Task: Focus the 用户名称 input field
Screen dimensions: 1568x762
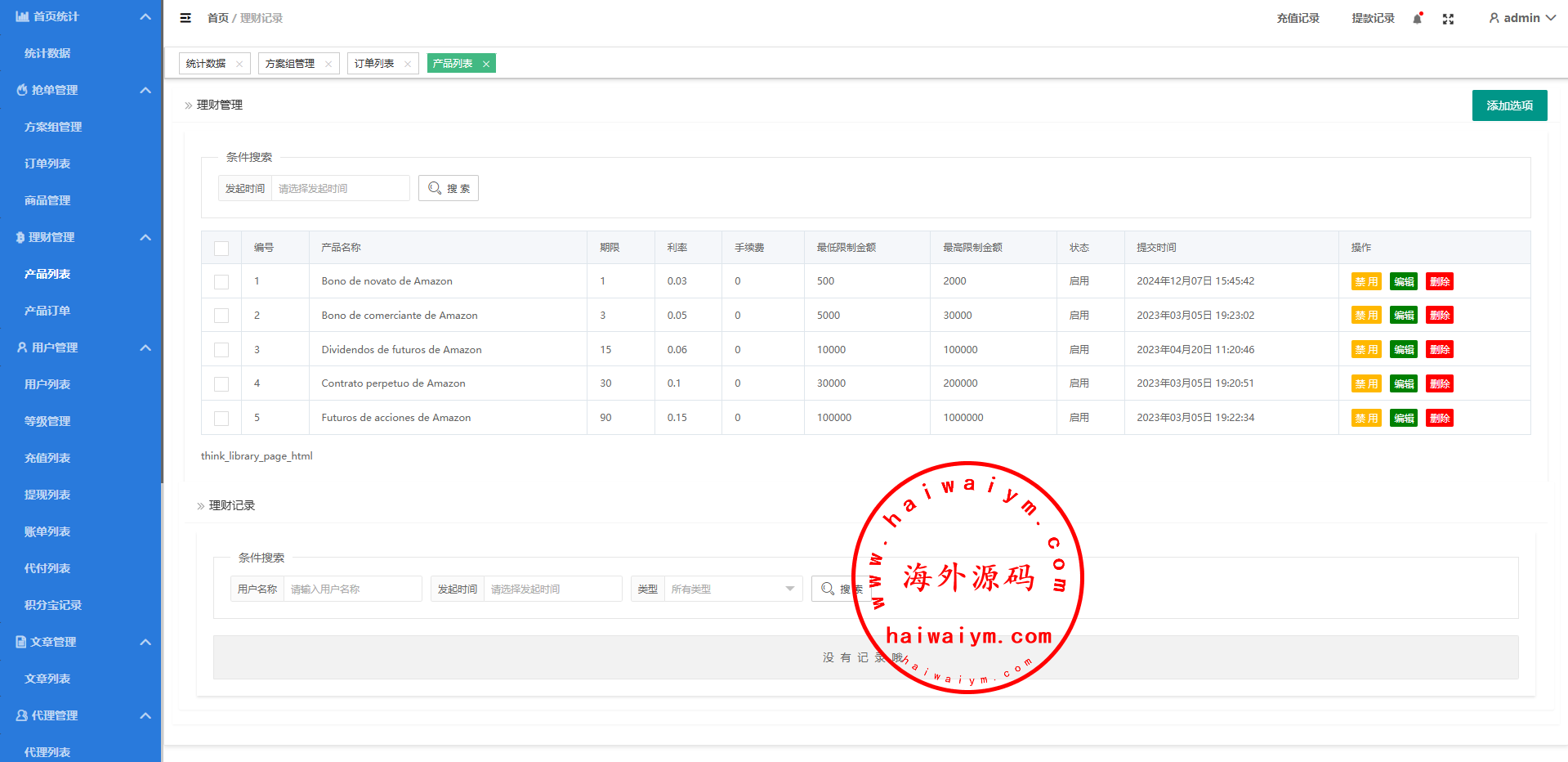Action: [351, 589]
